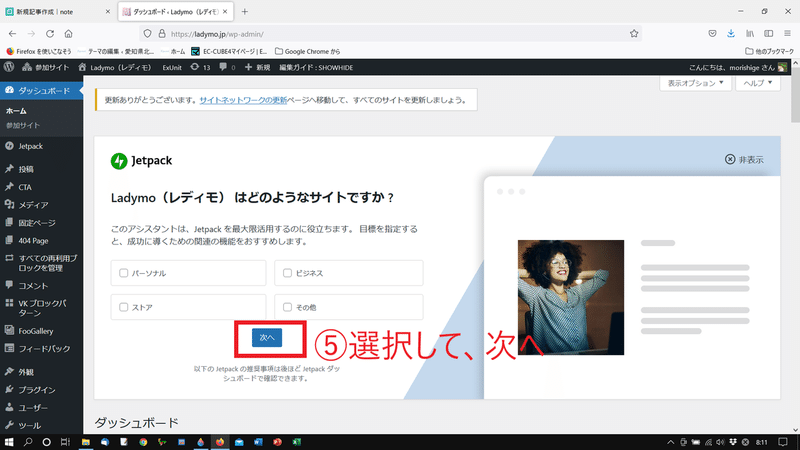
Task: Open comments bubble in admin bar
Action: [x=227, y=67]
